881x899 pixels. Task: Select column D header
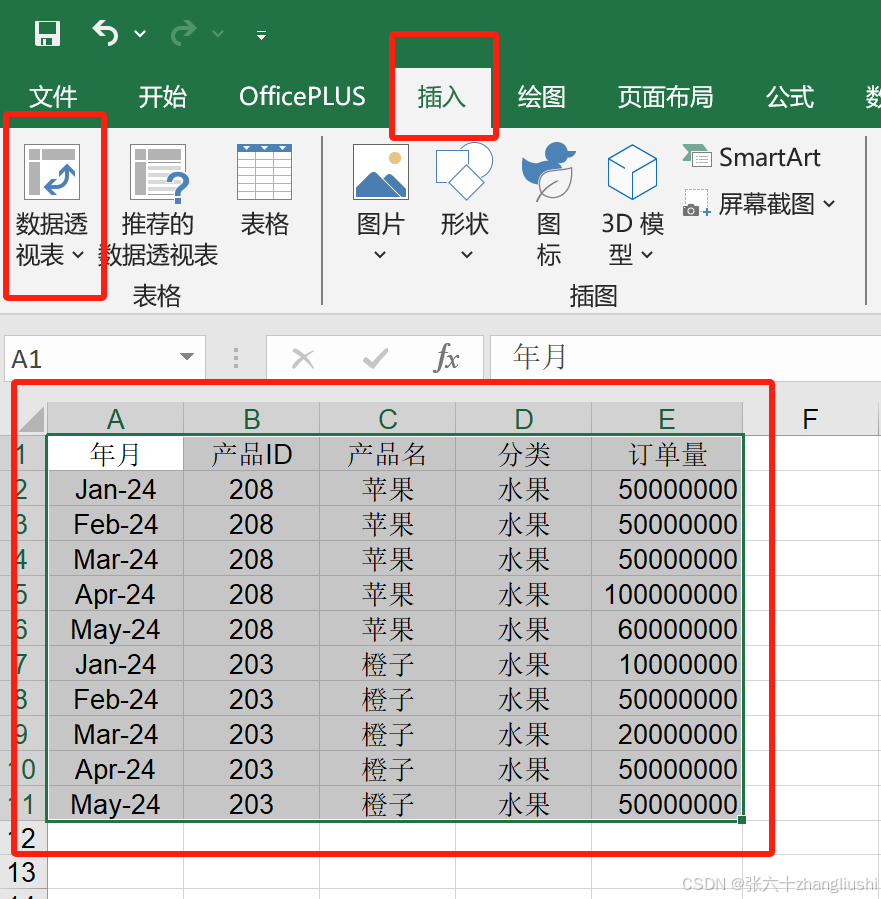pyautogui.click(x=524, y=419)
